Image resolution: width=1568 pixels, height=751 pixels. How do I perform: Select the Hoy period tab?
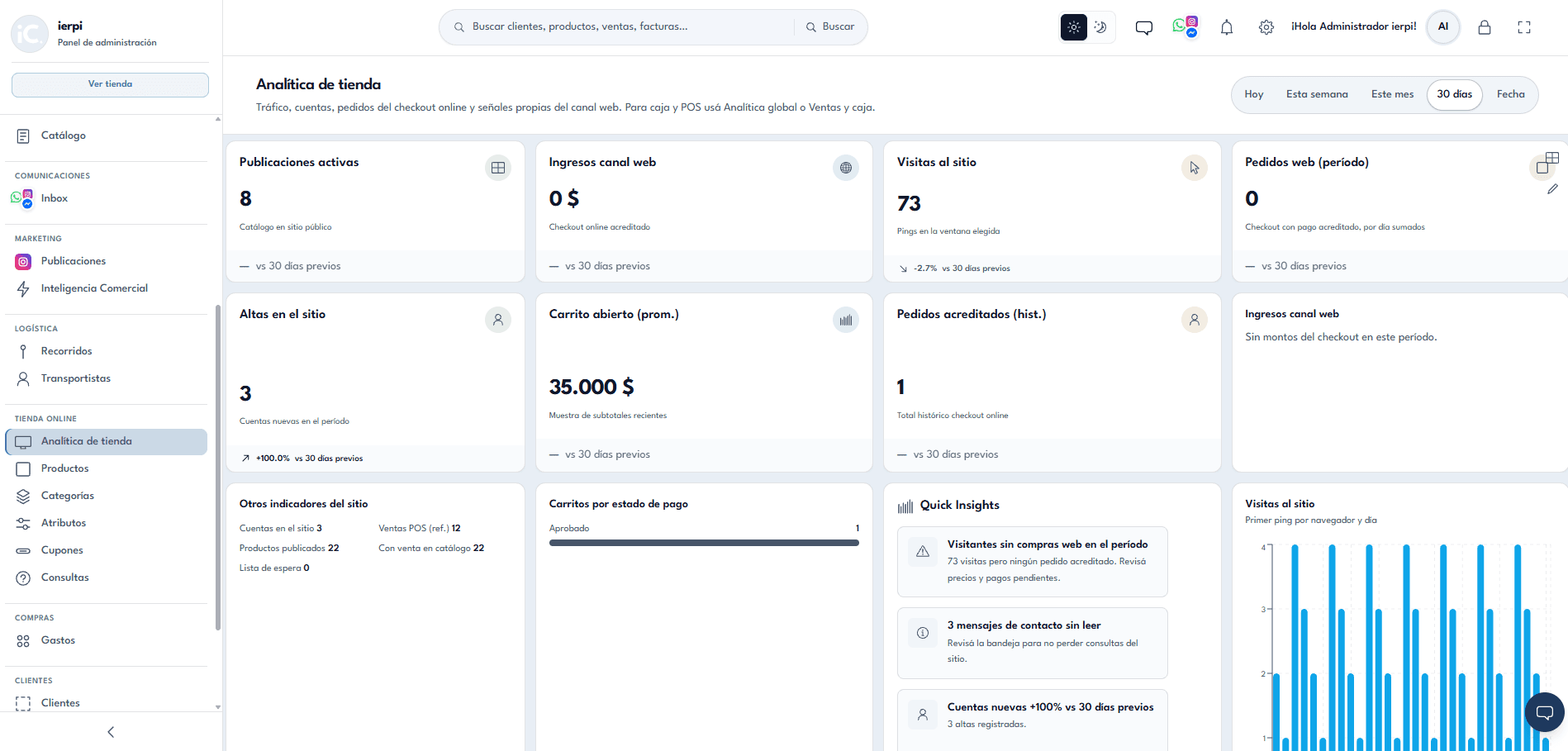tap(1254, 94)
